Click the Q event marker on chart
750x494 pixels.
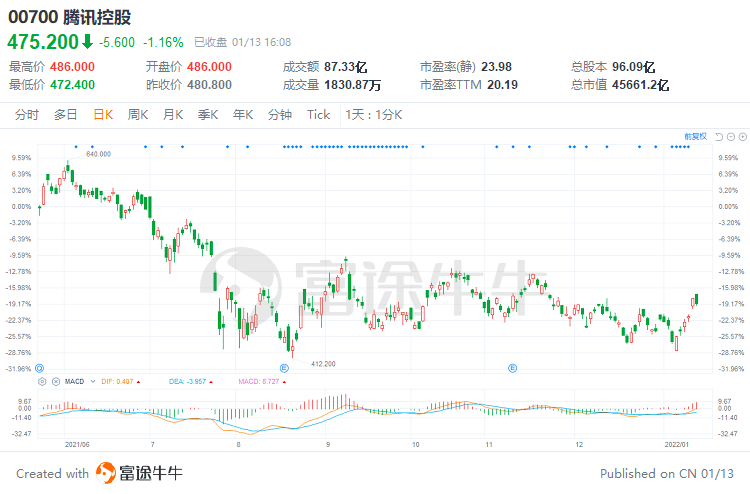pos(39,368)
